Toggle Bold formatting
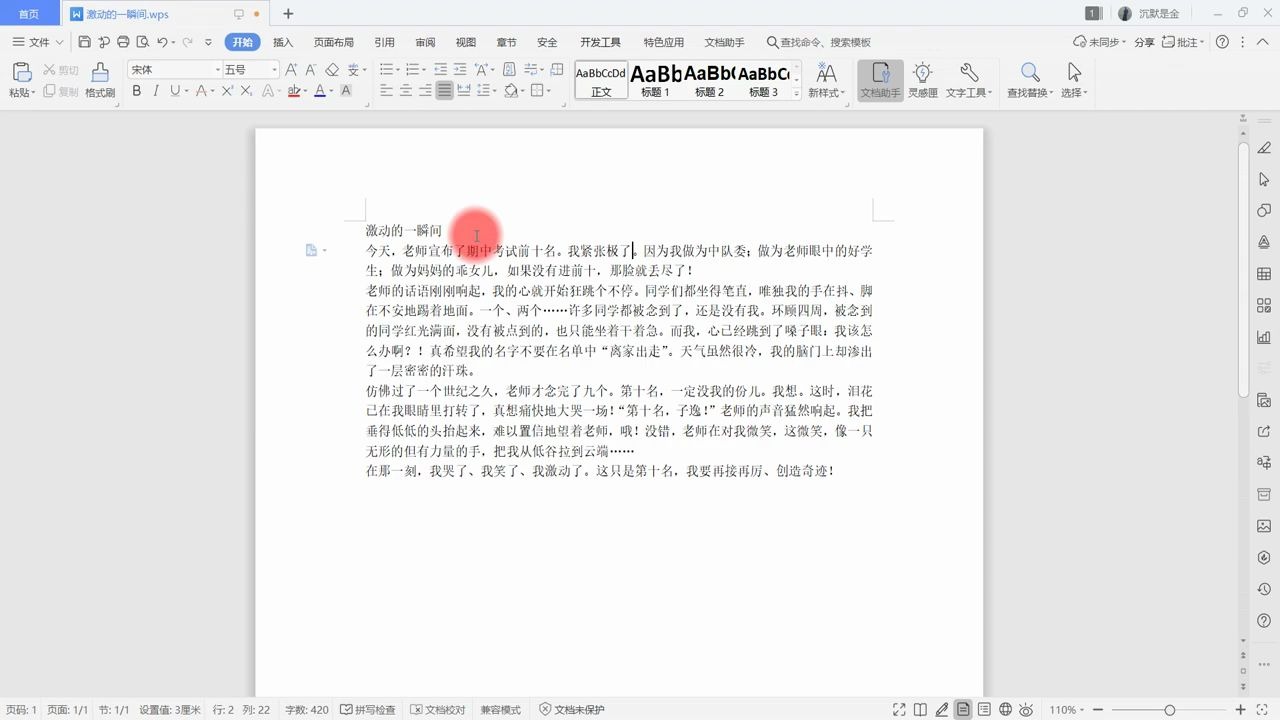 pos(137,91)
